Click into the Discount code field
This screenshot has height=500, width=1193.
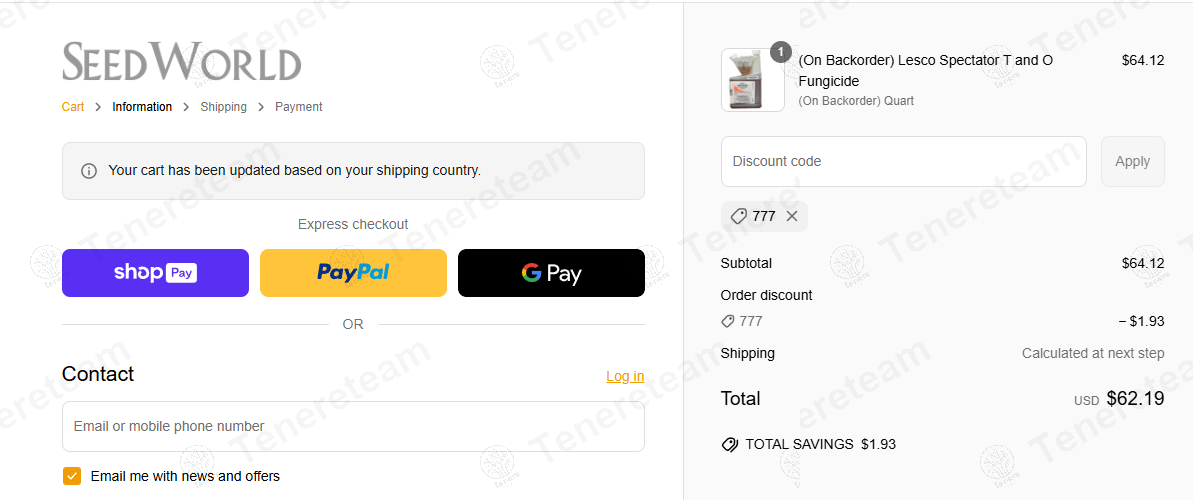(903, 161)
